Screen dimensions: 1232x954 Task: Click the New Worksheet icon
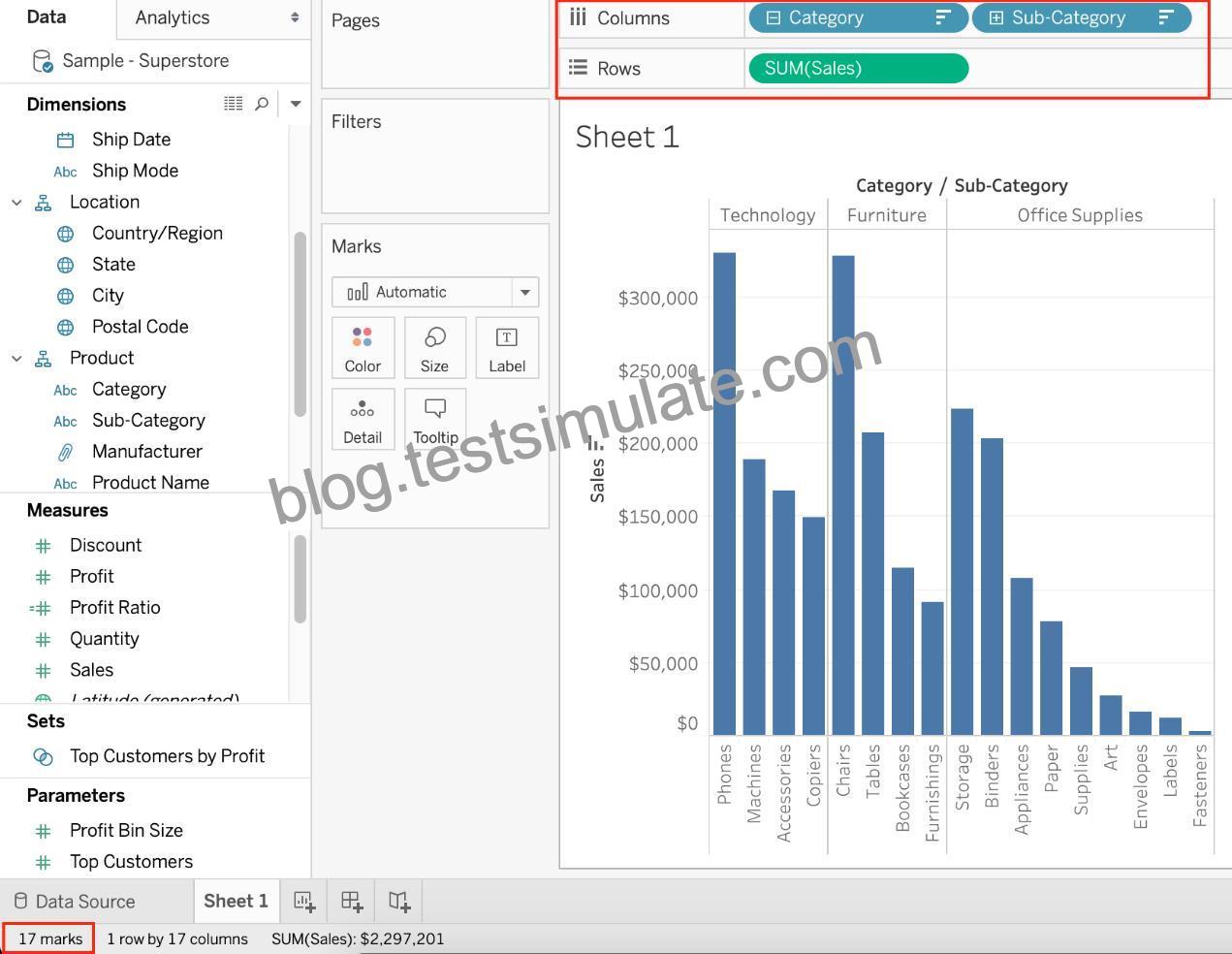coord(304,902)
